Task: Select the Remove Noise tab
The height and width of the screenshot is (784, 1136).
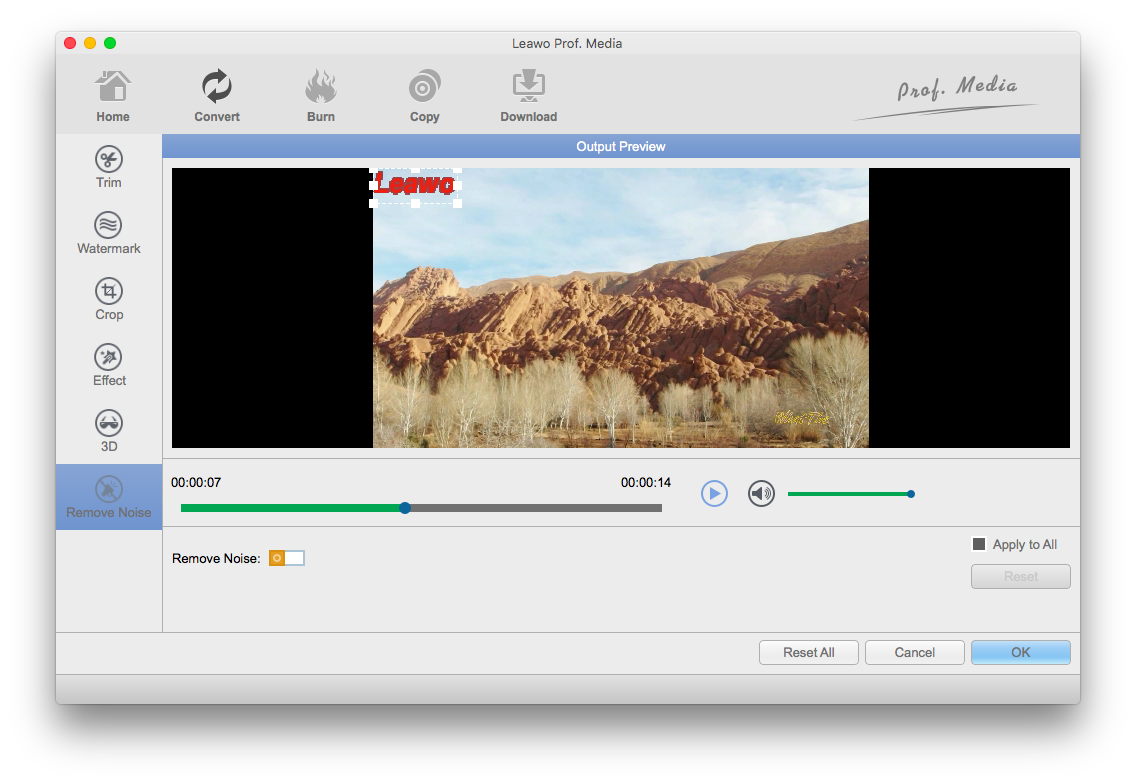Action: (109, 496)
